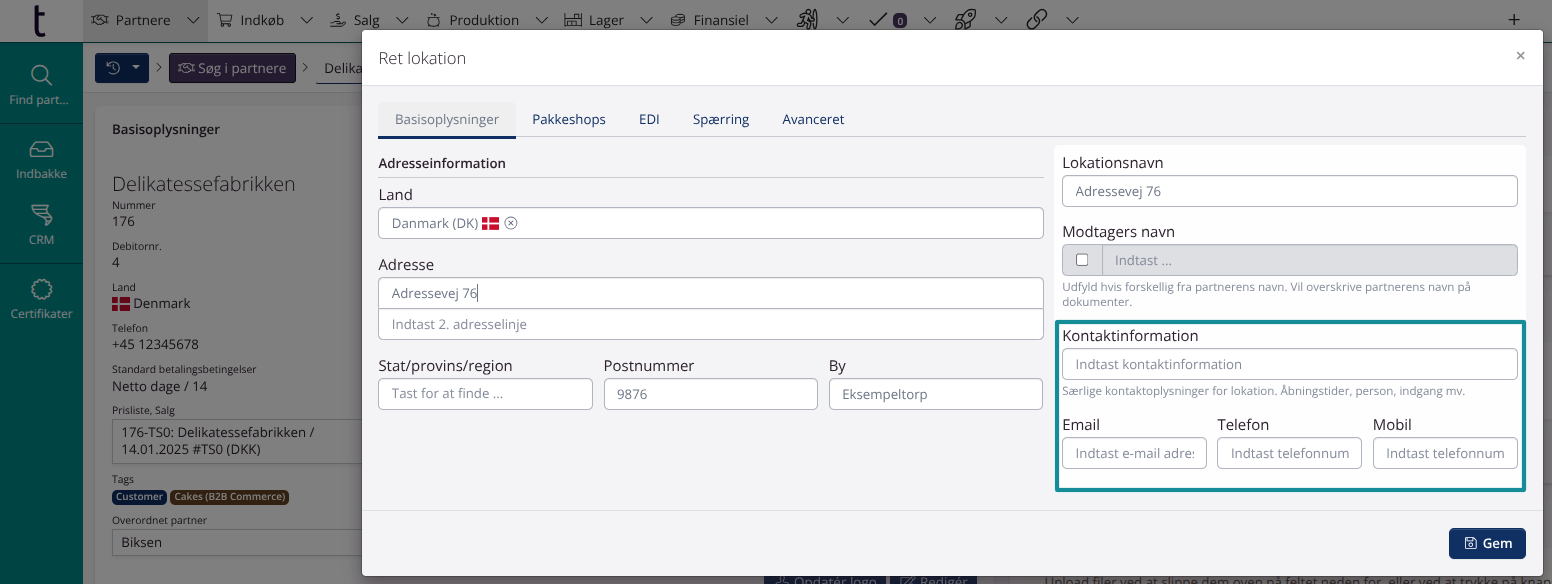Click the chain link icon in top bar
The width and height of the screenshot is (1552, 584).
1037,20
